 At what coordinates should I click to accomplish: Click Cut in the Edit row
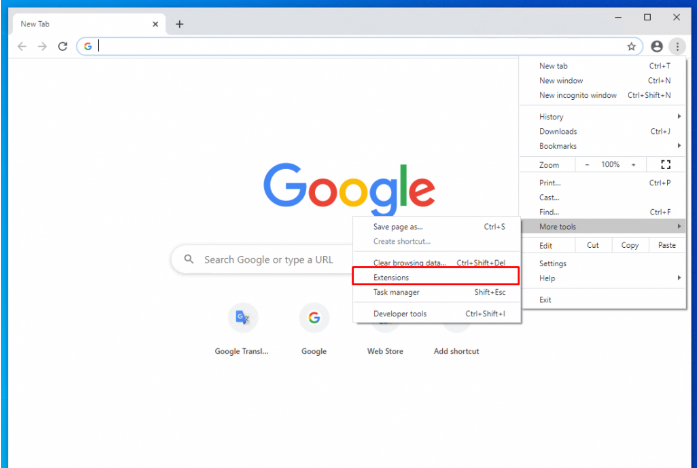click(x=593, y=245)
